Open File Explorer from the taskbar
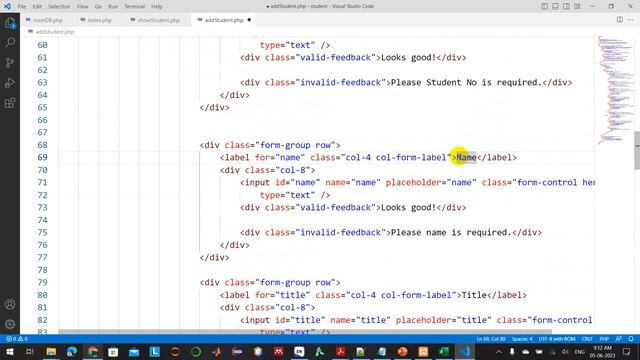The width and height of the screenshot is (640, 360). (51, 352)
